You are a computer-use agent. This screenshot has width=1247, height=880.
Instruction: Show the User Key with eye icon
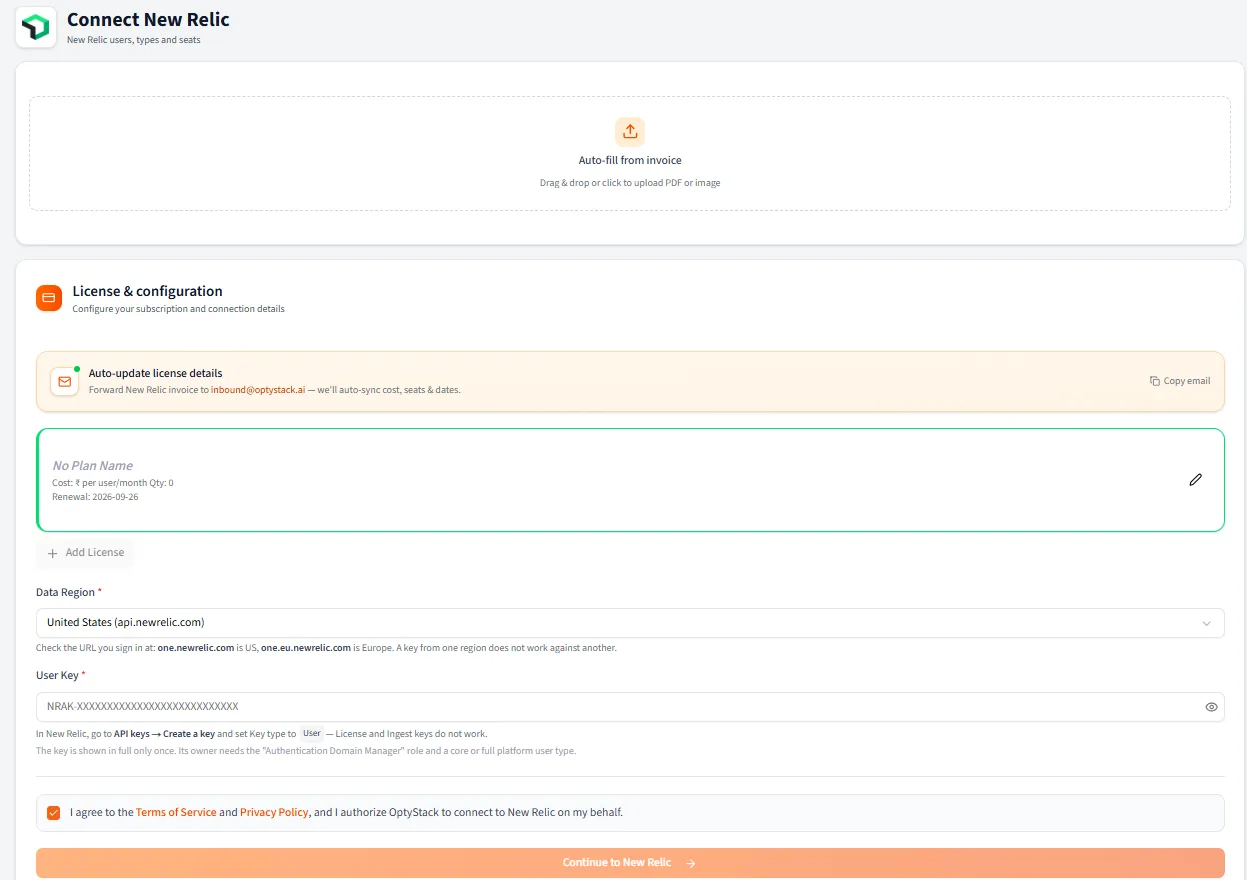point(1211,707)
